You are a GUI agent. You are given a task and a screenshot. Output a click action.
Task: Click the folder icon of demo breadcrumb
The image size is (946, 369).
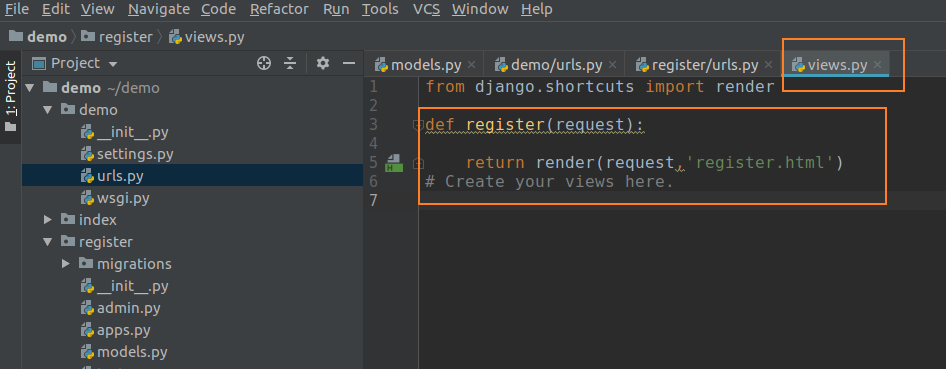pyautogui.click(x=16, y=36)
